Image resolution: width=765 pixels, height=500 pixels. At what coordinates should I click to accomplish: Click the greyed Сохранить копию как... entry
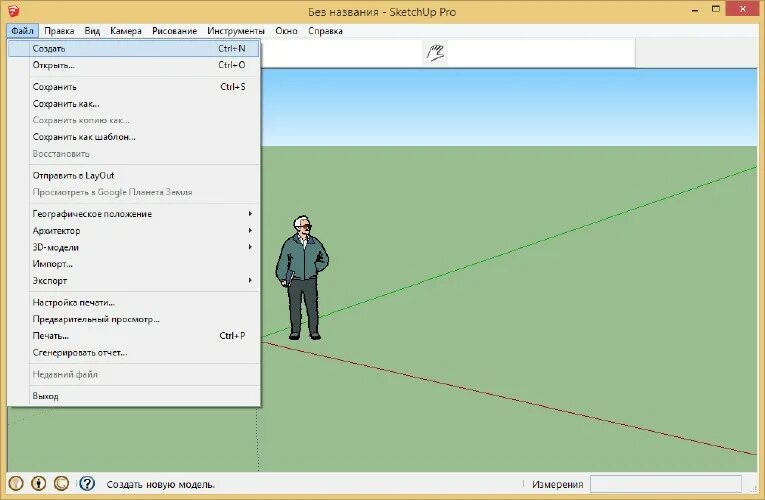click(134, 120)
